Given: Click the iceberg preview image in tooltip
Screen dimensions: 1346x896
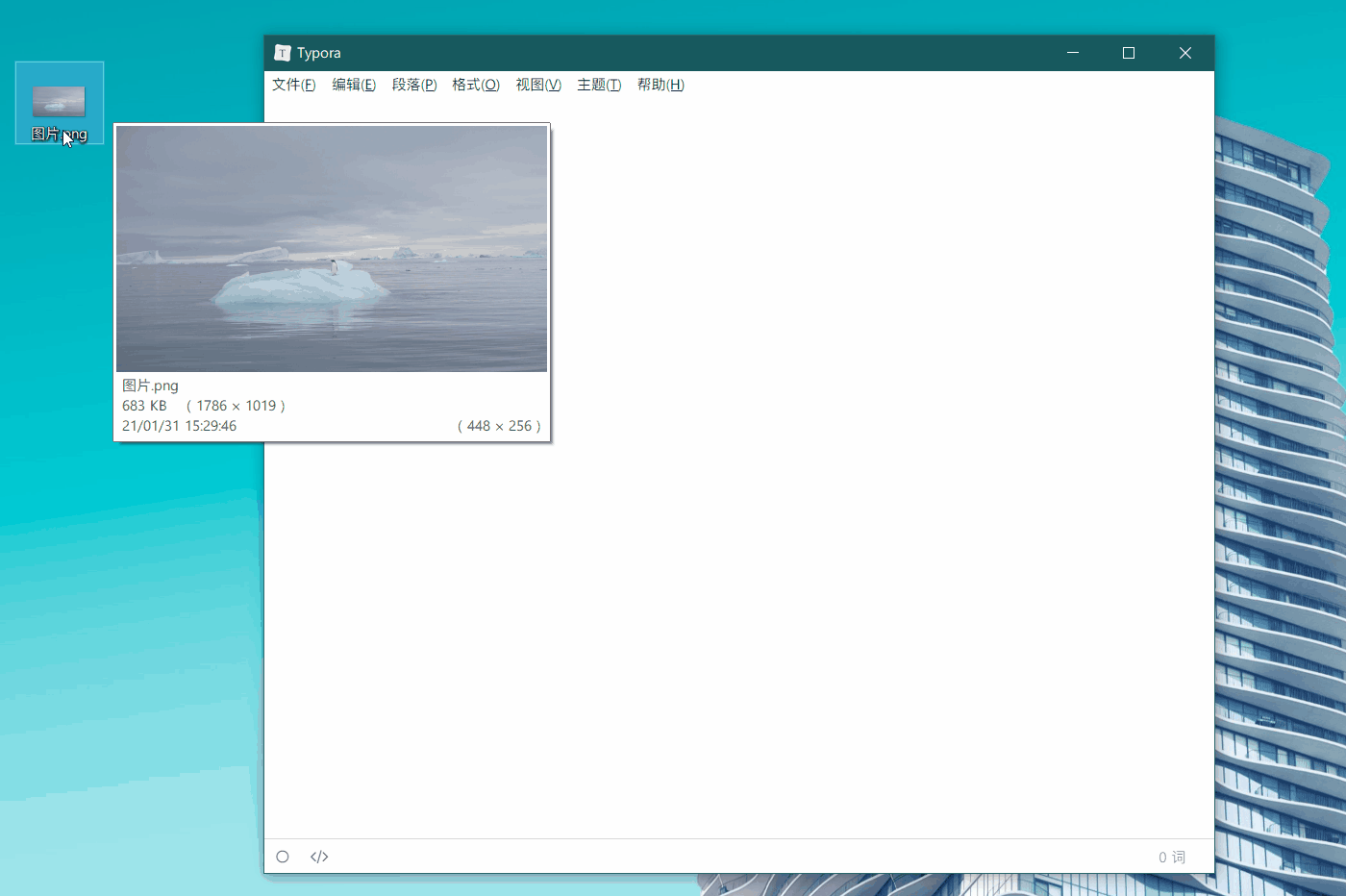Looking at the screenshot, I should pos(332,249).
